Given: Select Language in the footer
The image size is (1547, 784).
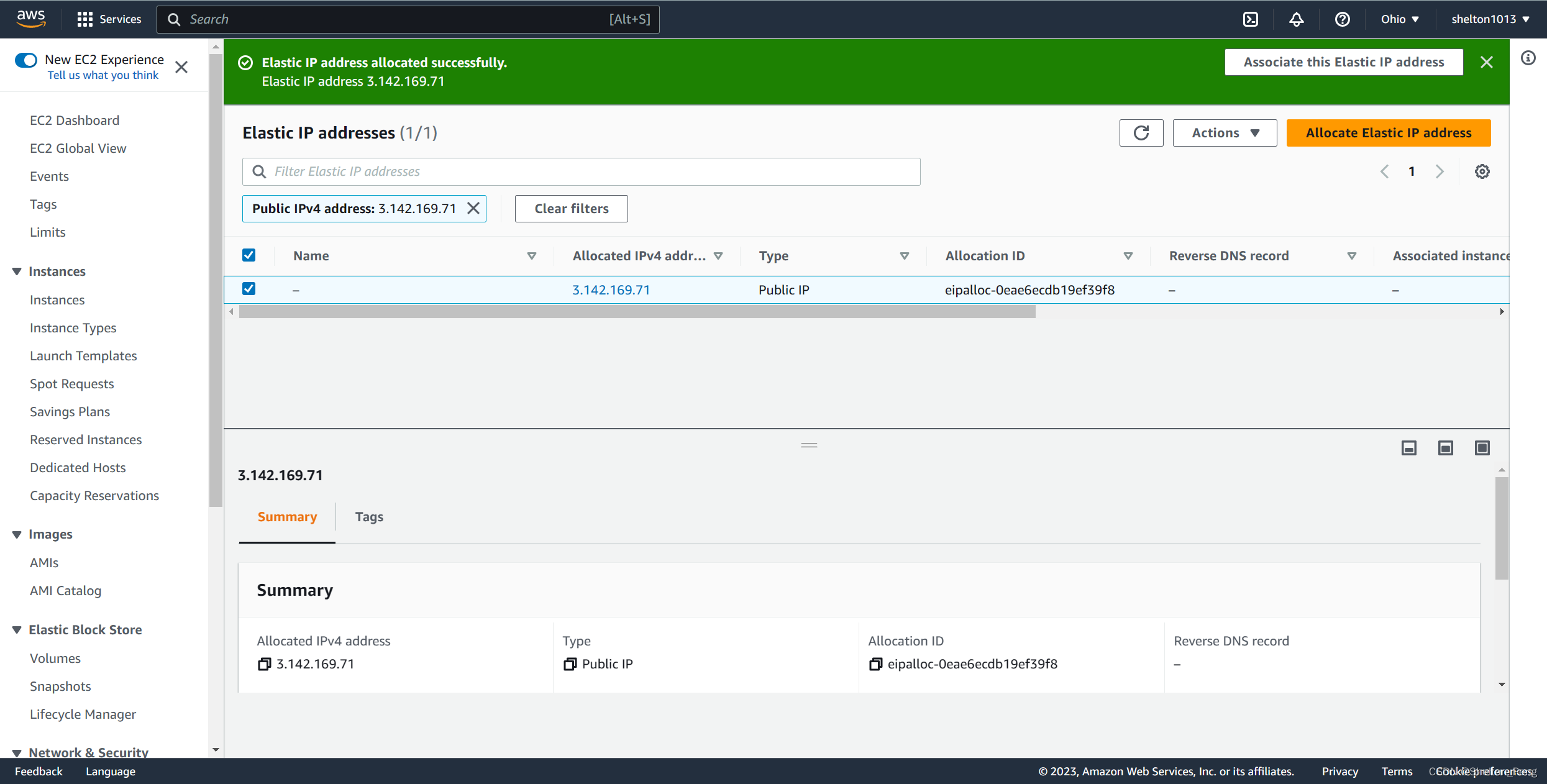Looking at the screenshot, I should click(x=111, y=772).
